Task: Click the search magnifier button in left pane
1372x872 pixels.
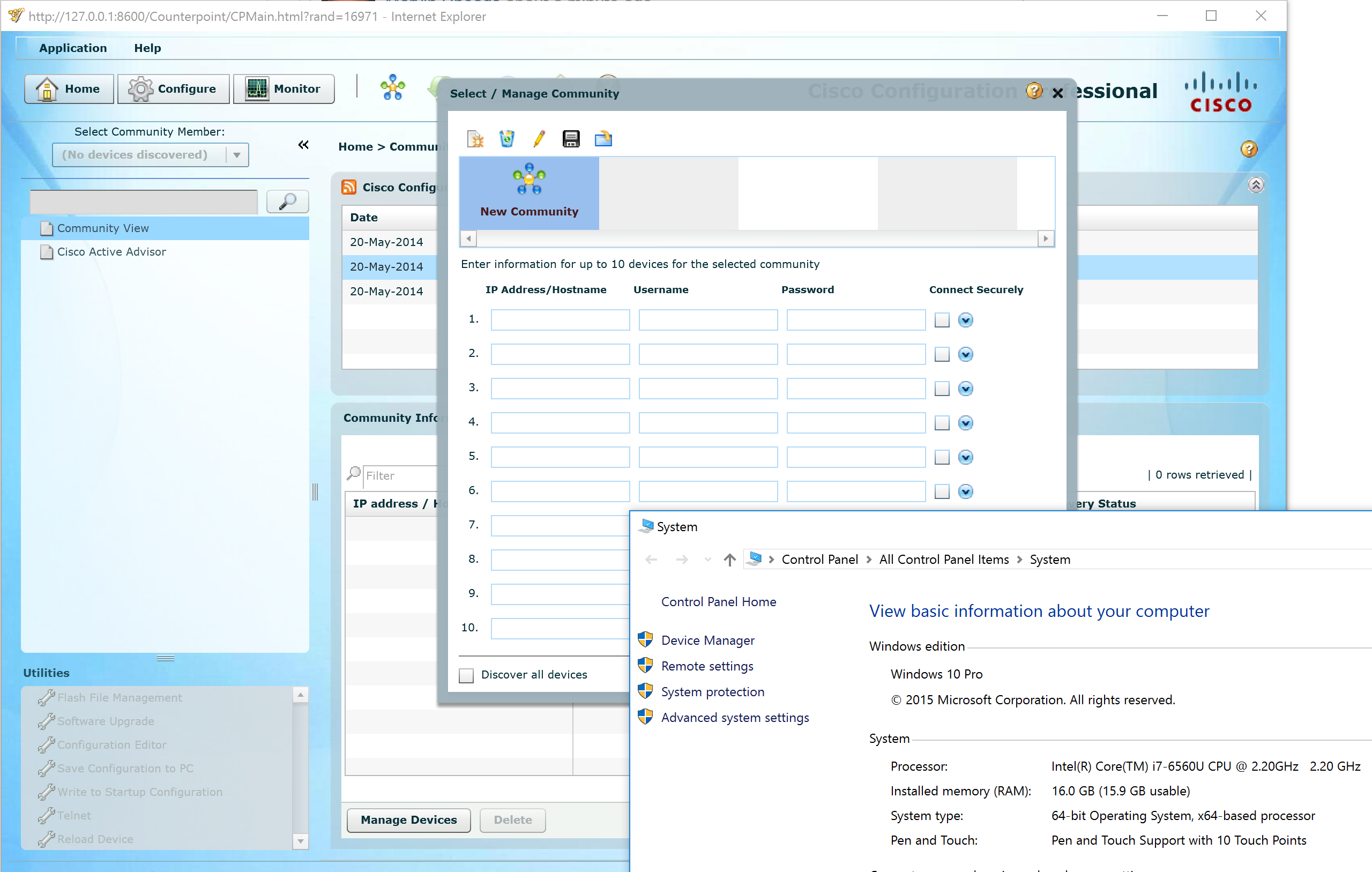Action: (288, 201)
